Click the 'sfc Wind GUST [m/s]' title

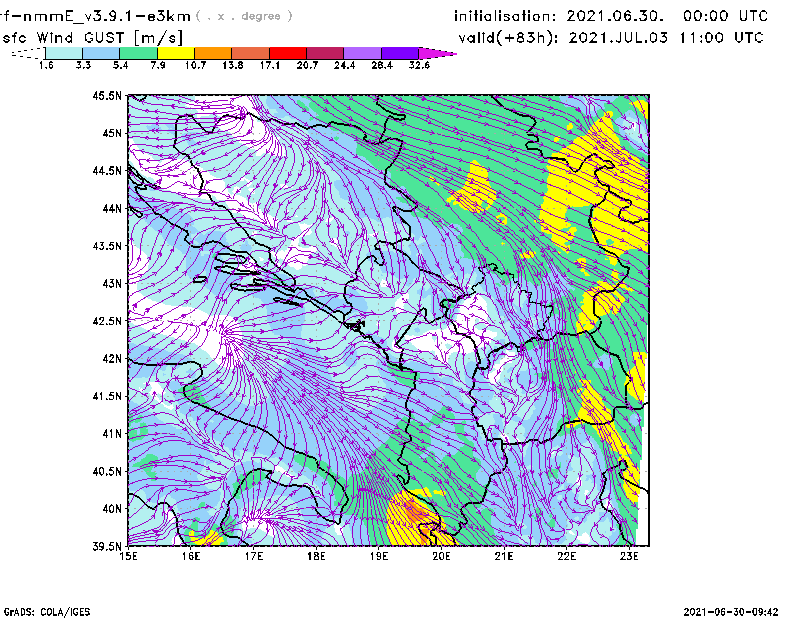[92, 38]
